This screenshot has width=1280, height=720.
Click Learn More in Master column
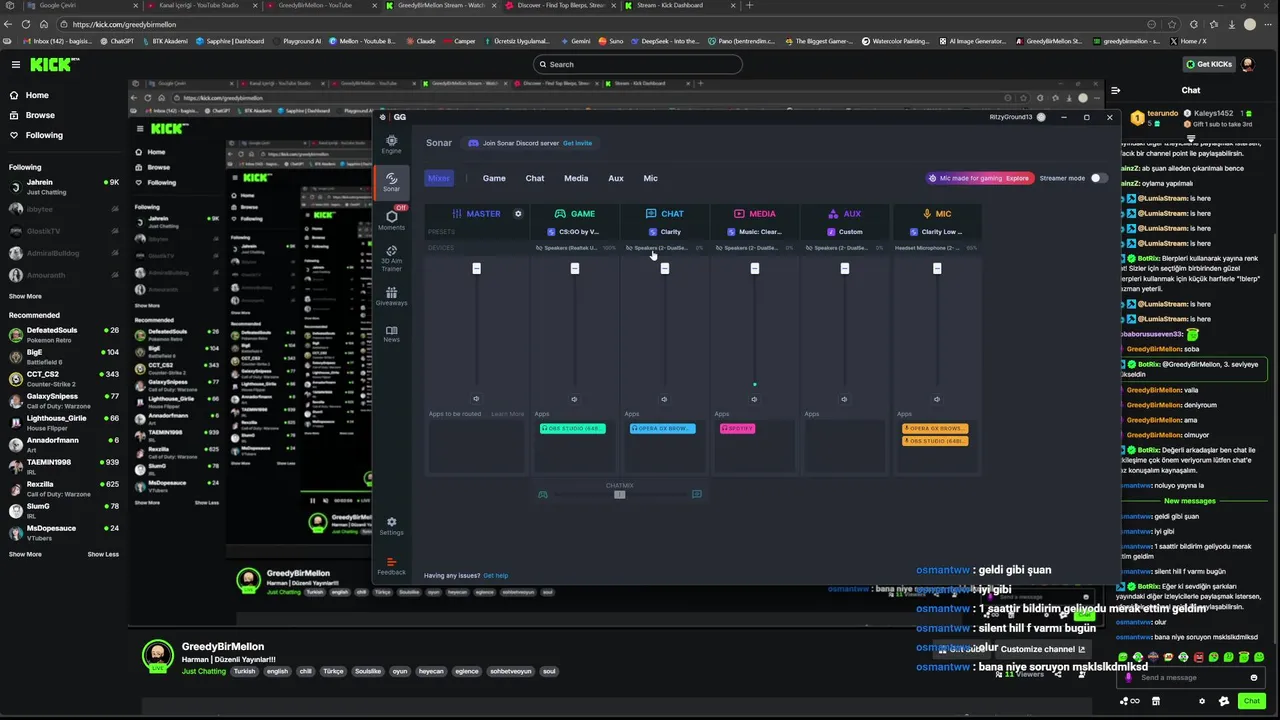(x=507, y=414)
